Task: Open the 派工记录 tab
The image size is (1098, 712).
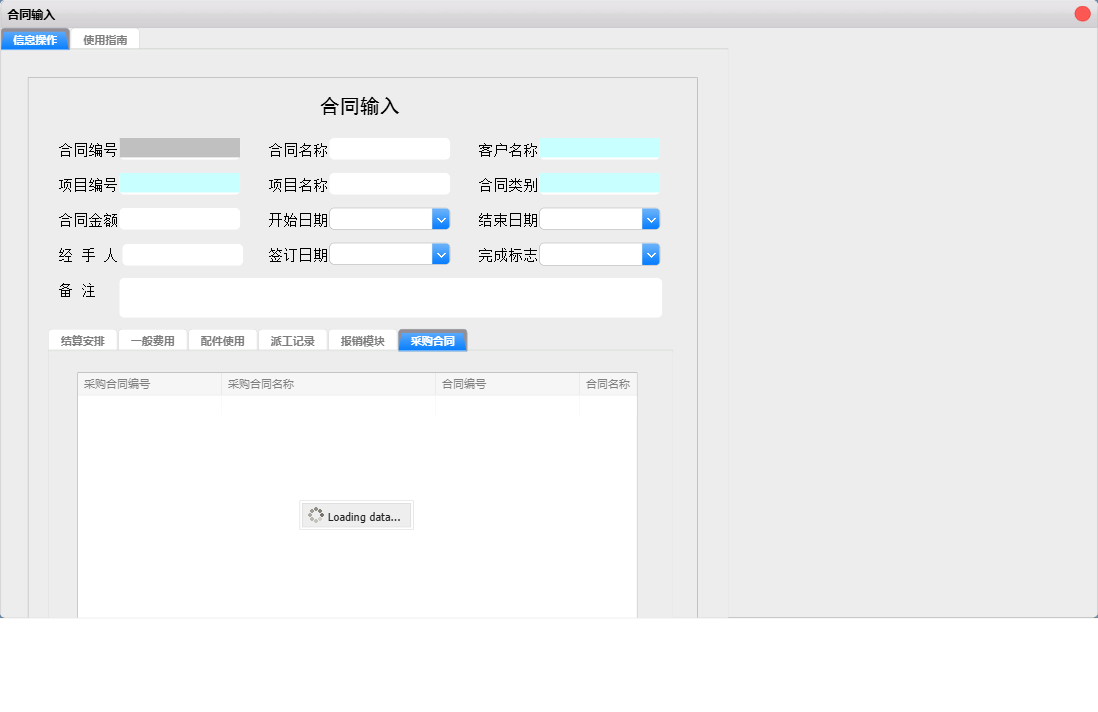Action: [292, 339]
